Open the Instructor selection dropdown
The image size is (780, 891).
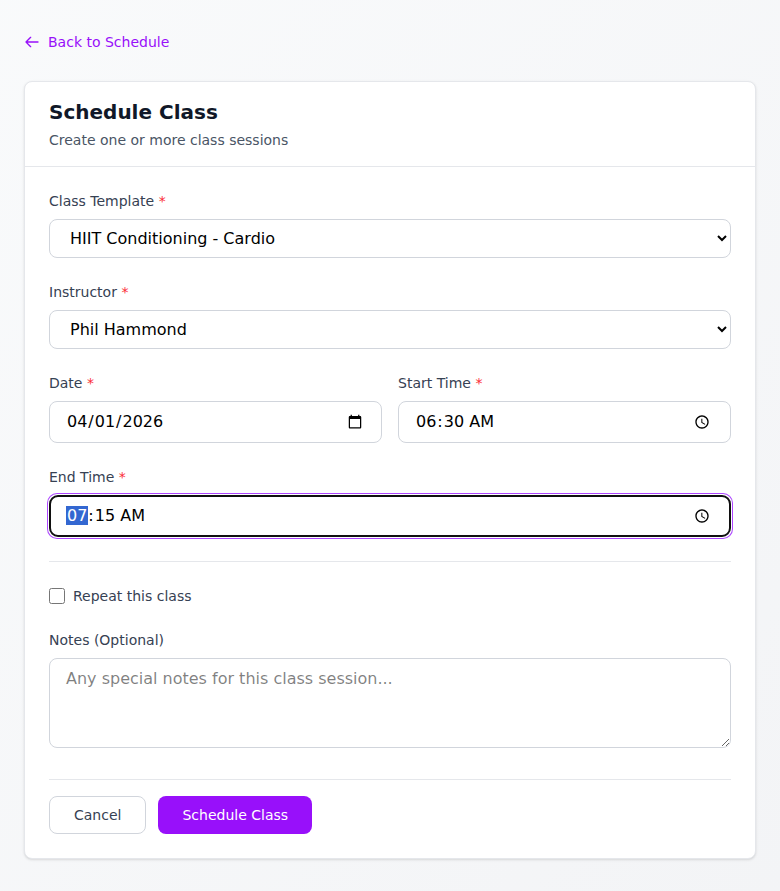tap(390, 329)
